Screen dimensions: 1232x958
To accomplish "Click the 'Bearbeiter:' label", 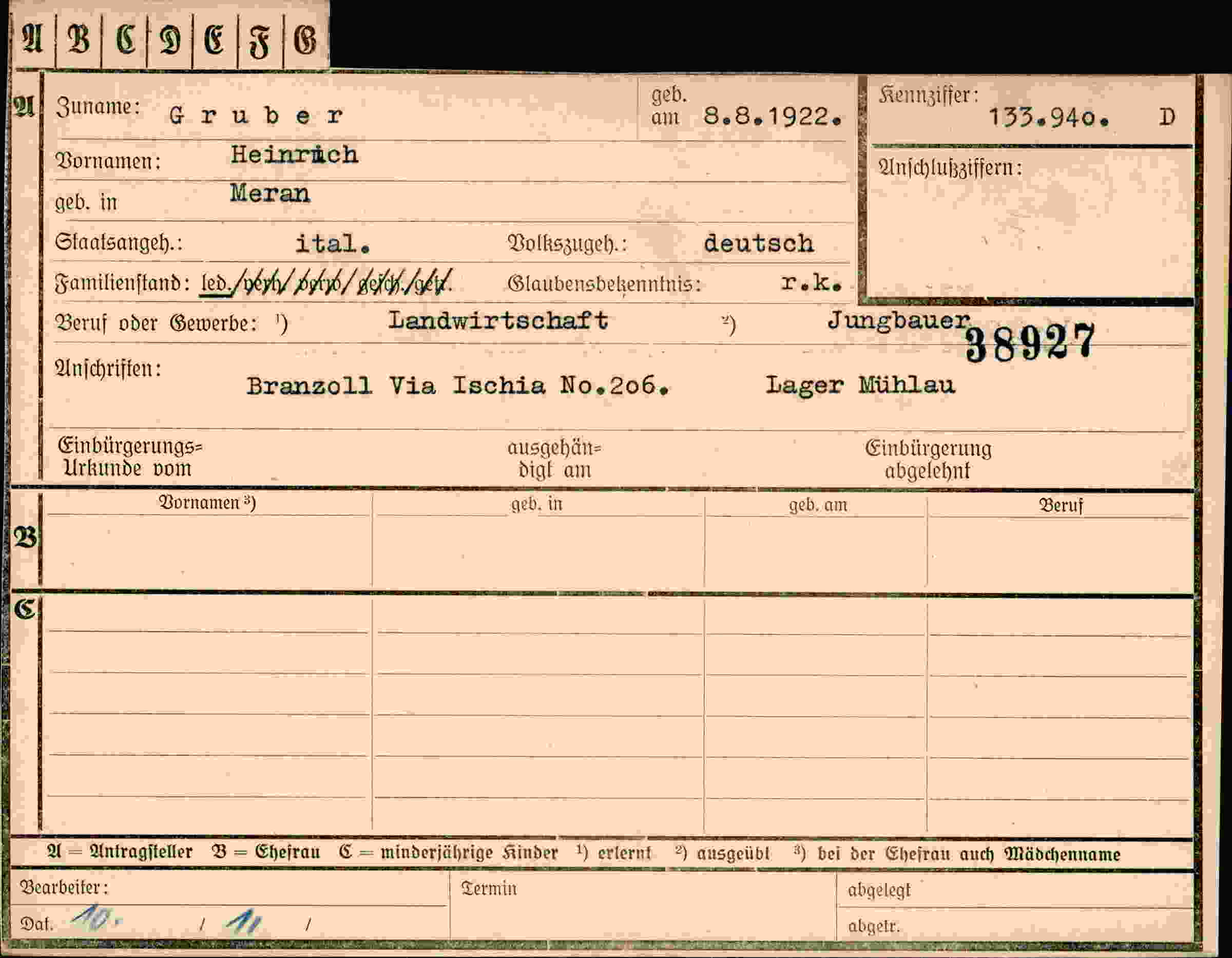I will pos(64,888).
